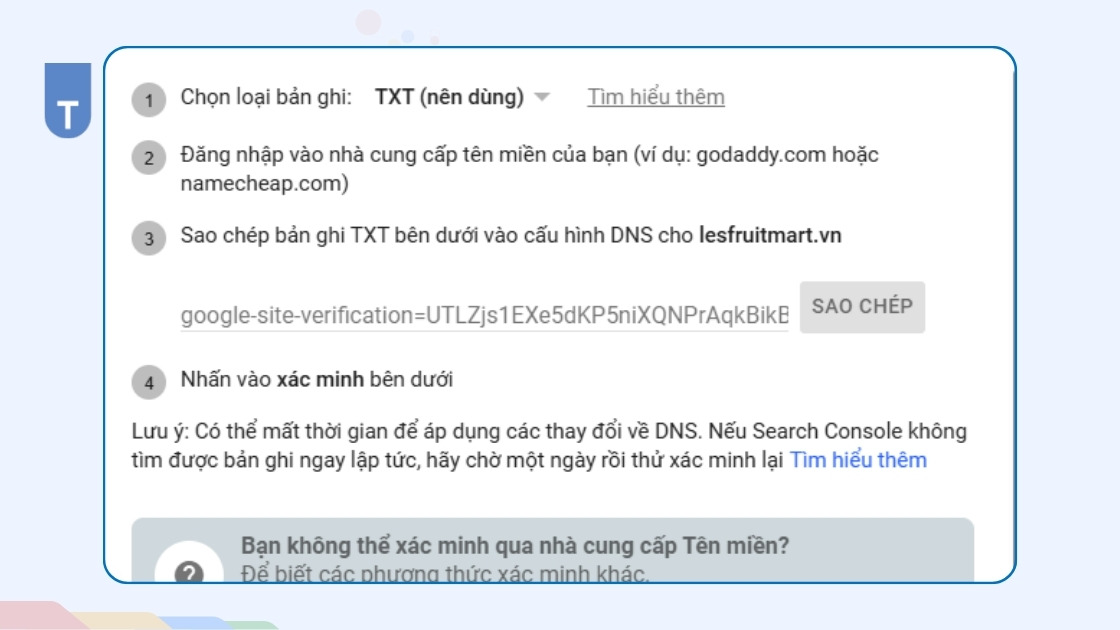The height and width of the screenshot is (630, 1120).
Task: Click the step 1 number circle
Action: pyautogui.click(x=149, y=99)
